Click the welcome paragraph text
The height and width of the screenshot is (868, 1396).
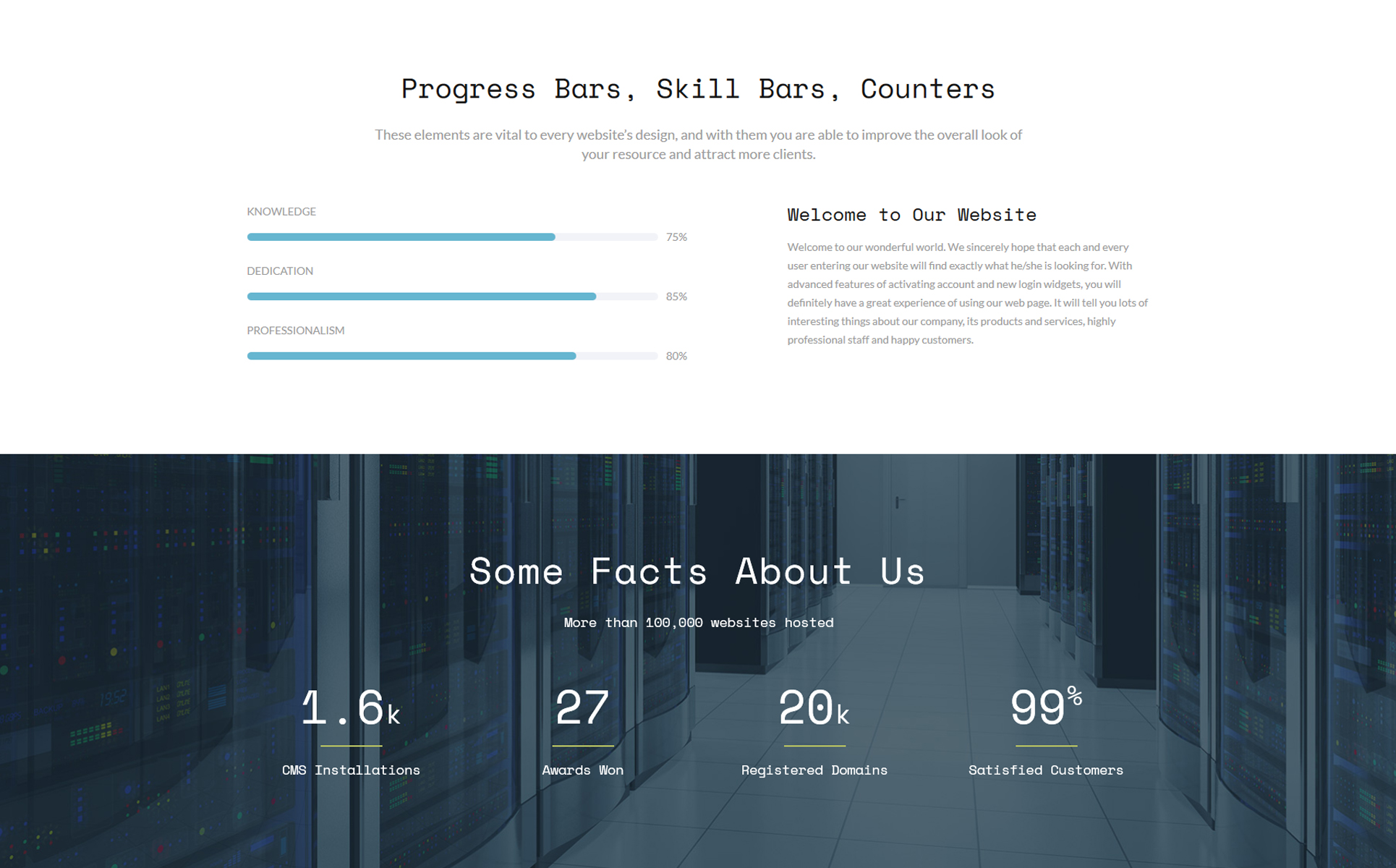coord(968,293)
